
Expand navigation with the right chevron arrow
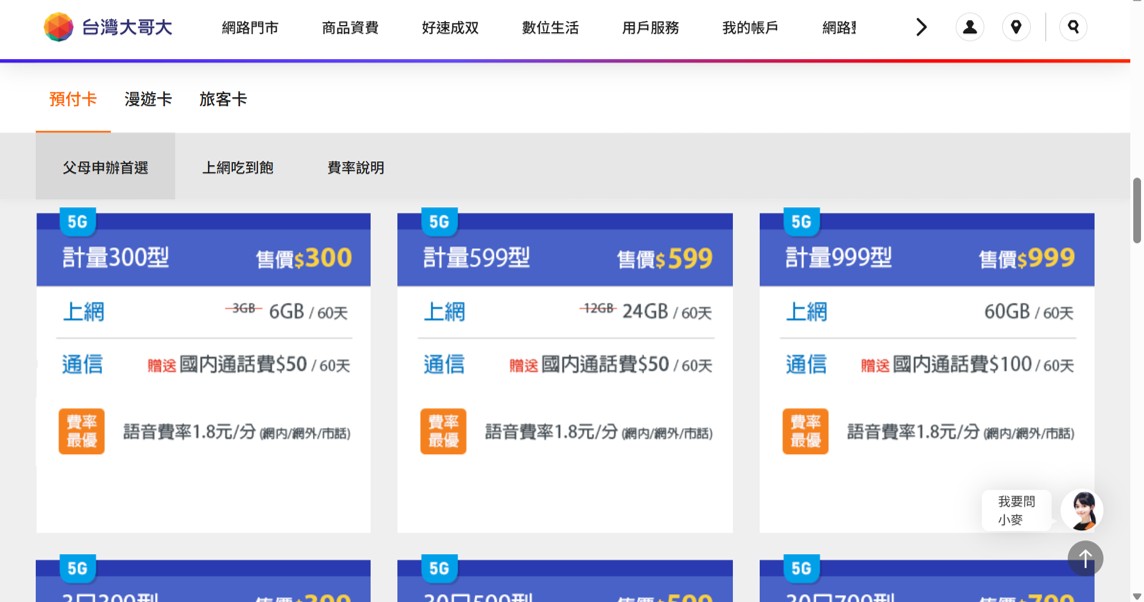click(x=921, y=27)
